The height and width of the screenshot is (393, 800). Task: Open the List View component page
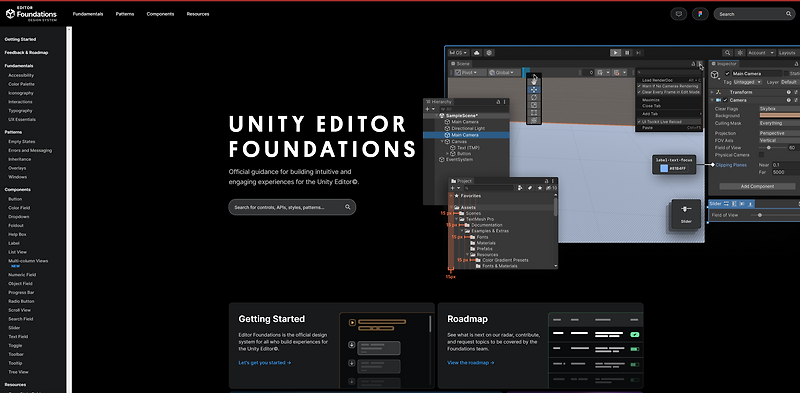pyautogui.click(x=17, y=252)
